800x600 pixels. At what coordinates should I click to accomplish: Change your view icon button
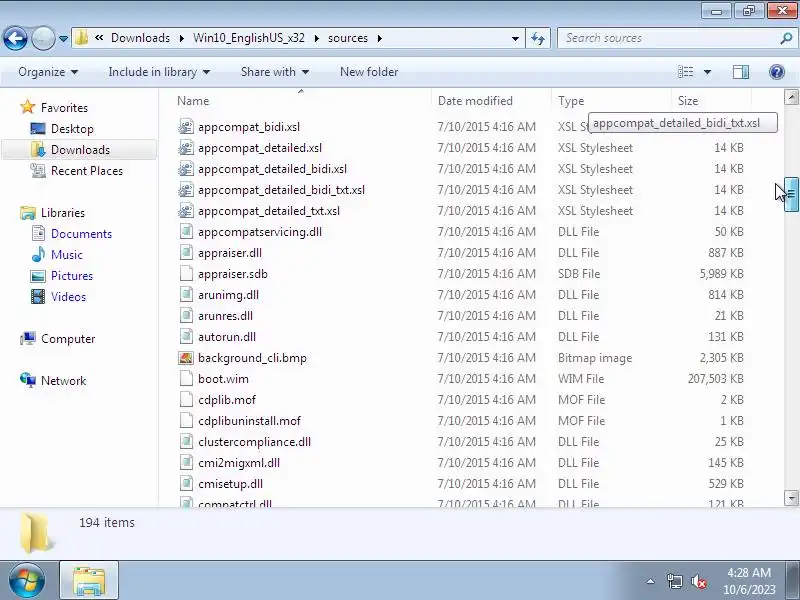pyautogui.click(x=685, y=72)
